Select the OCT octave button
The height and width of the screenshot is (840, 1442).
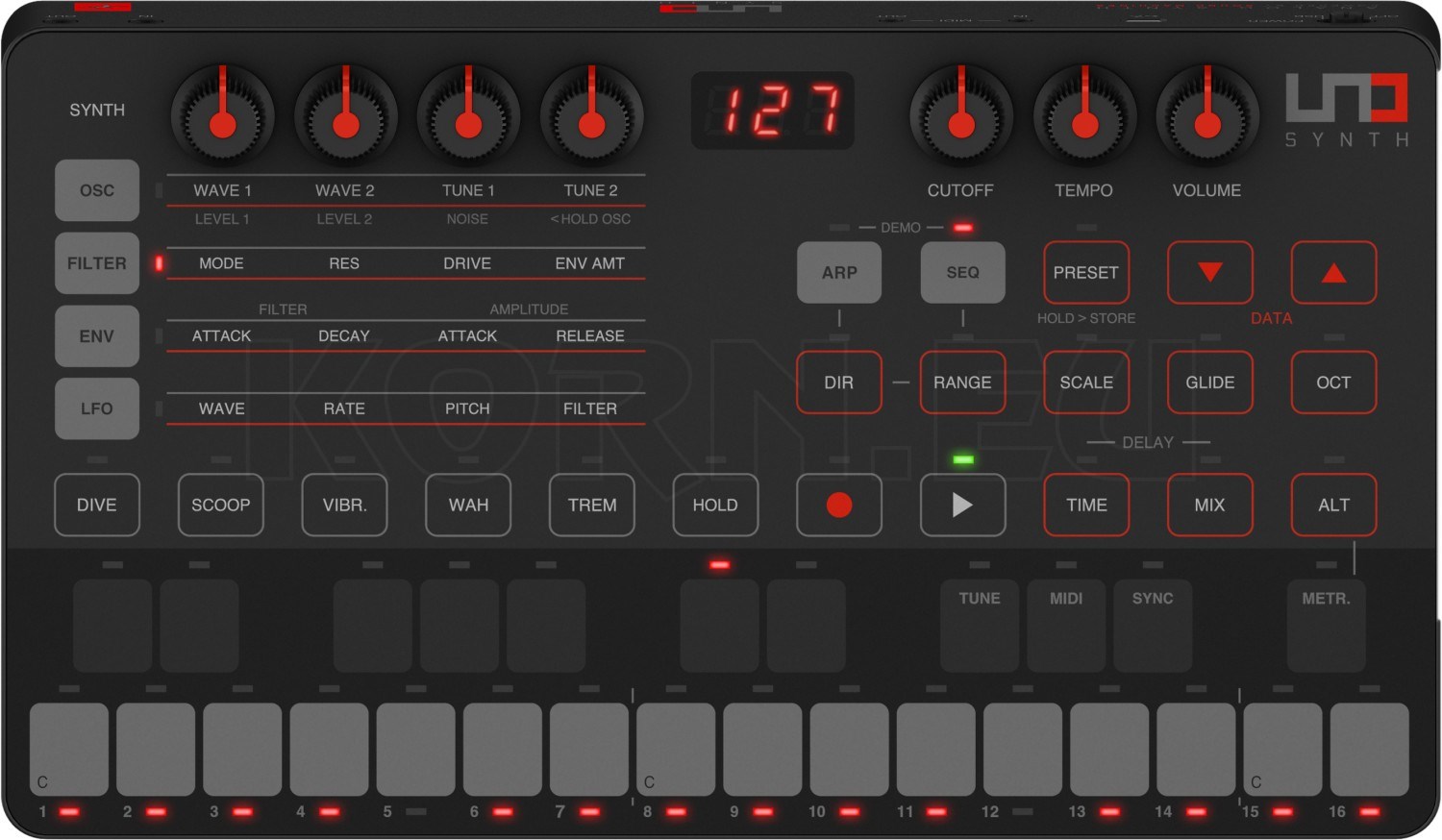coord(1333,383)
